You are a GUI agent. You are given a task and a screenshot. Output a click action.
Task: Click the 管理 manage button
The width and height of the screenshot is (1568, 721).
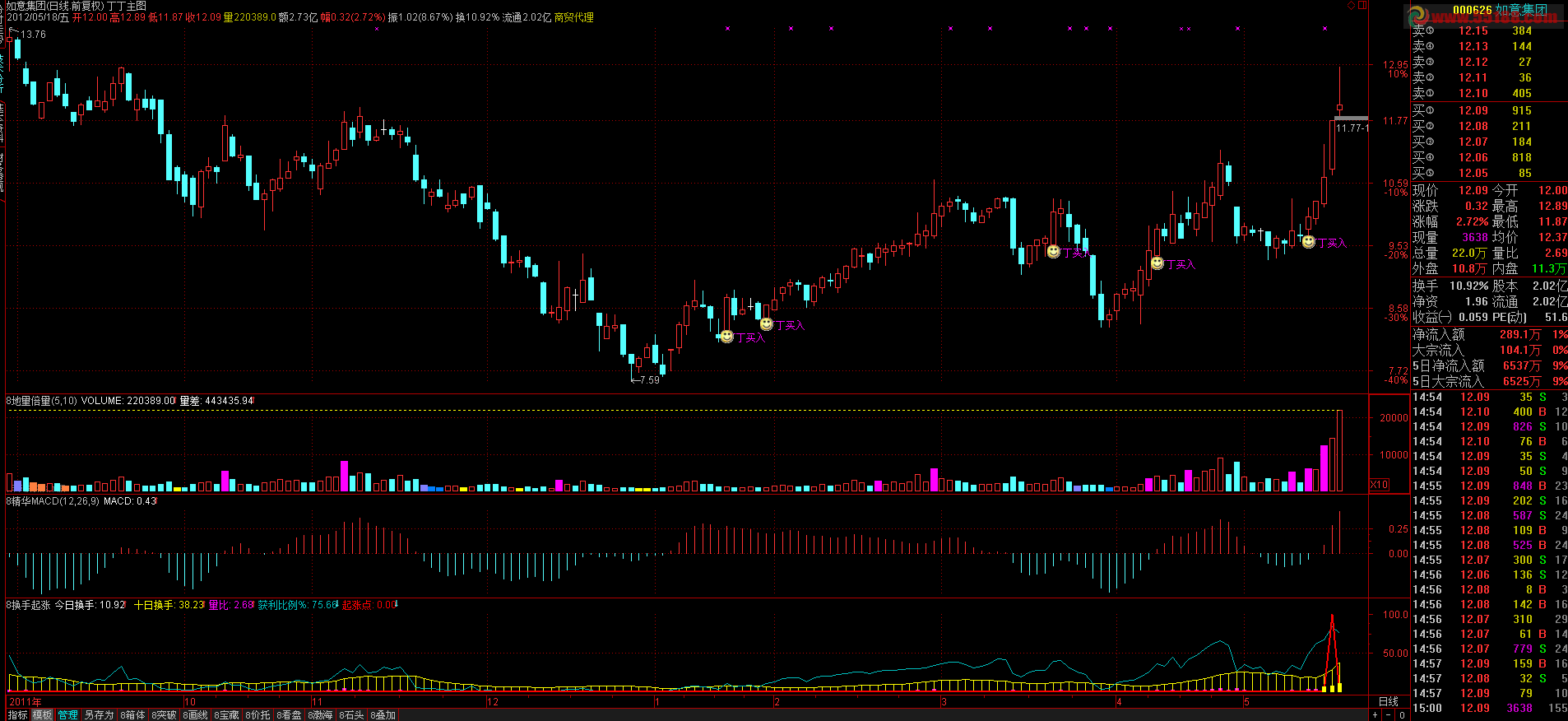(67, 715)
